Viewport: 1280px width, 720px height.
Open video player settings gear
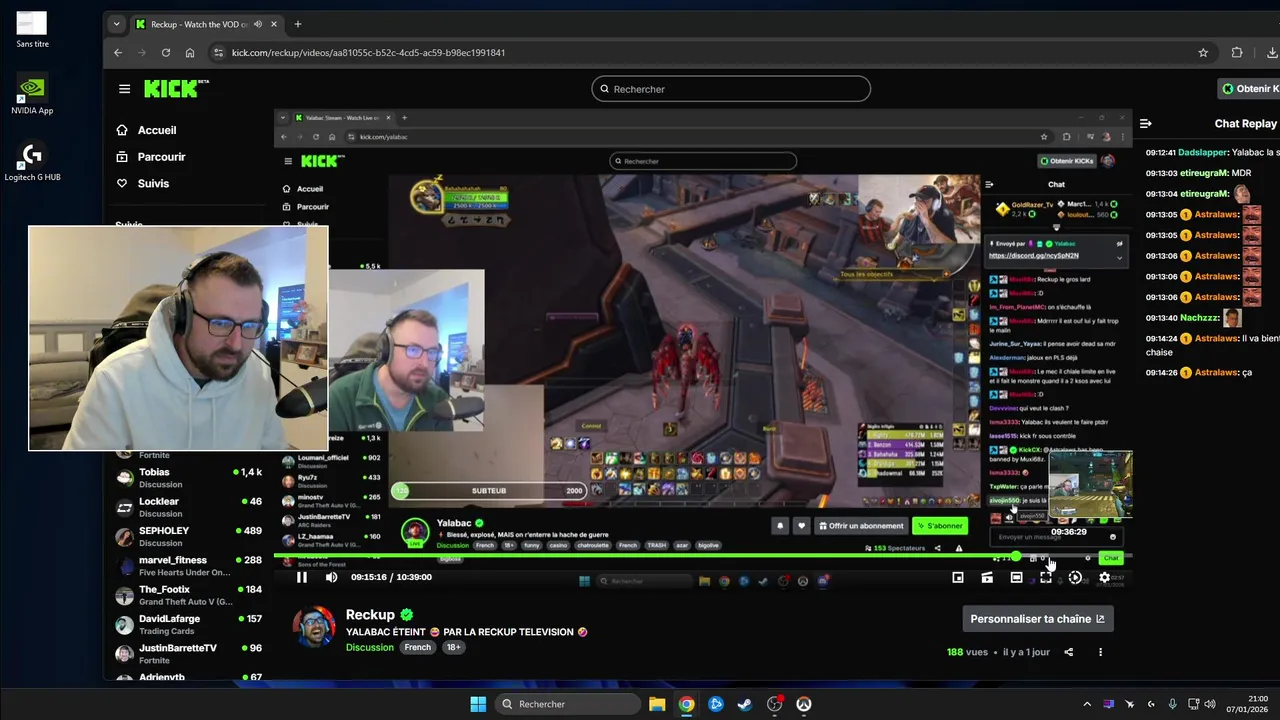click(1104, 577)
